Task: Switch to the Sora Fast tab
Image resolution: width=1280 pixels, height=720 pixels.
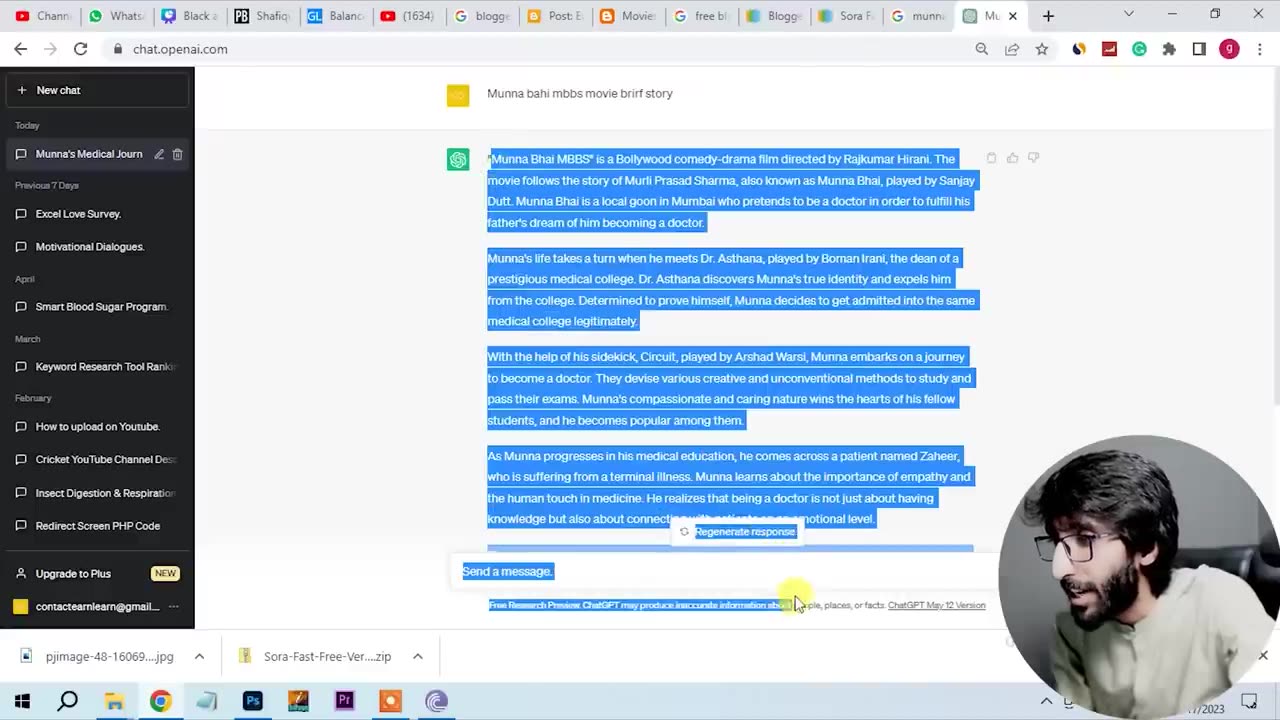Action: (846, 16)
